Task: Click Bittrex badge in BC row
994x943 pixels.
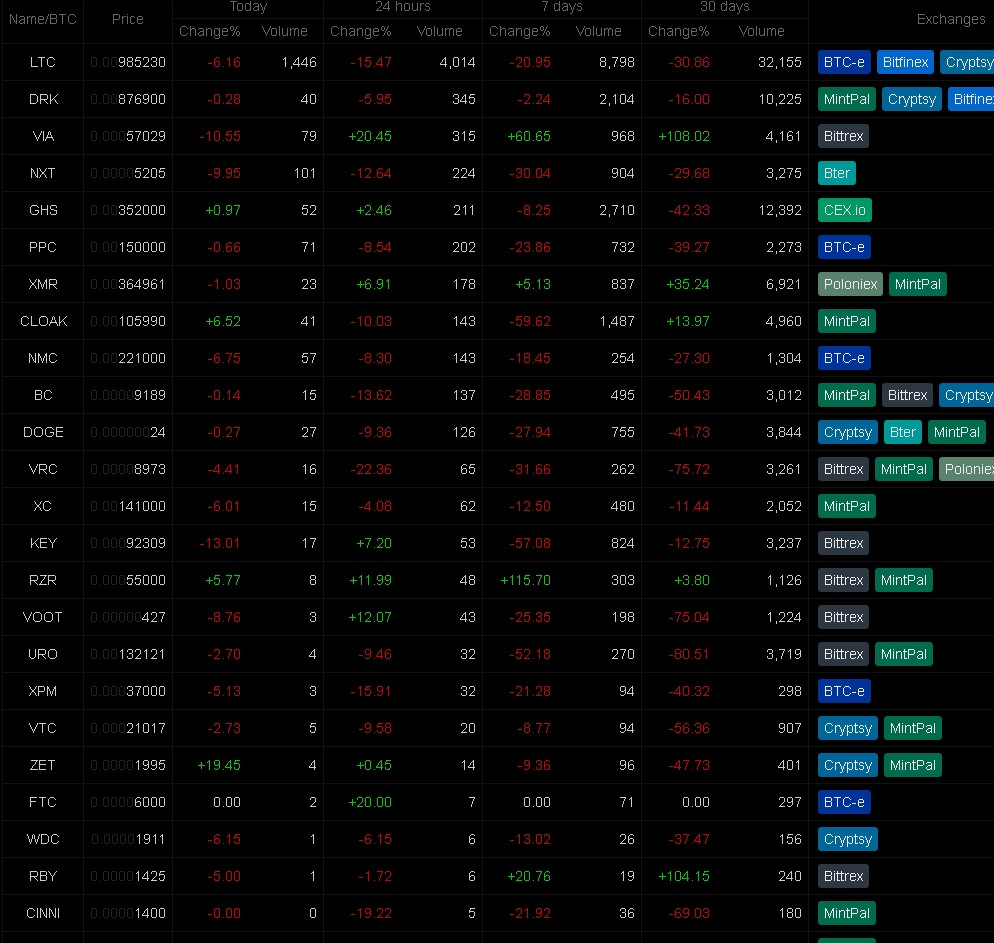Action: 907,395
